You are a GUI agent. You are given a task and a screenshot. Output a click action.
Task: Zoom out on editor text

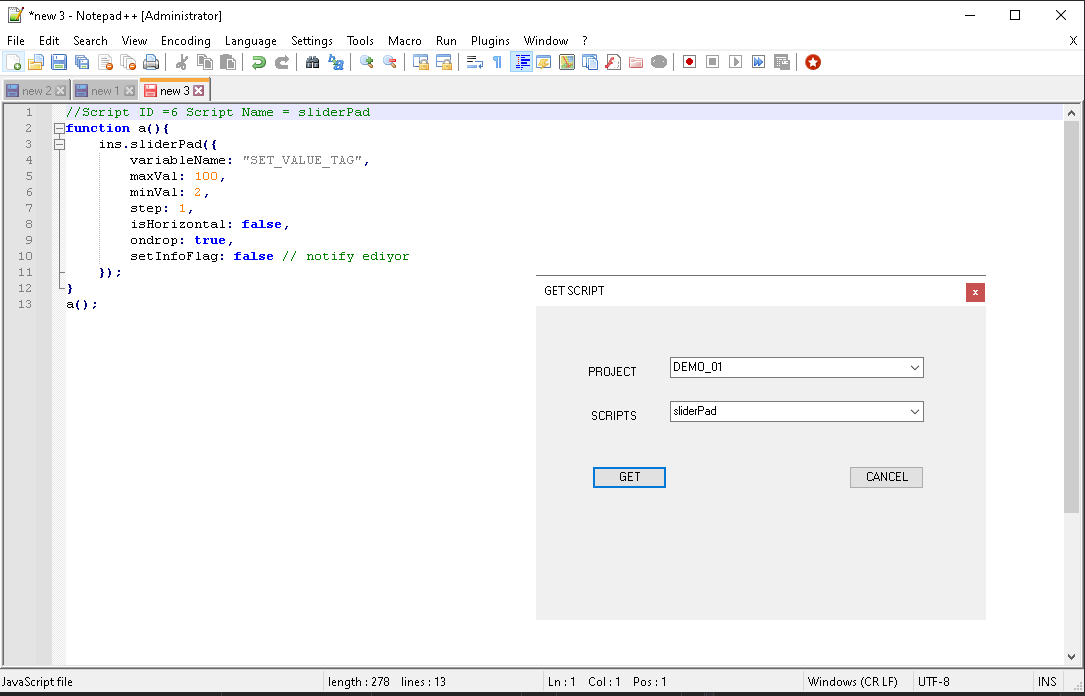pyautogui.click(x=390, y=62)
